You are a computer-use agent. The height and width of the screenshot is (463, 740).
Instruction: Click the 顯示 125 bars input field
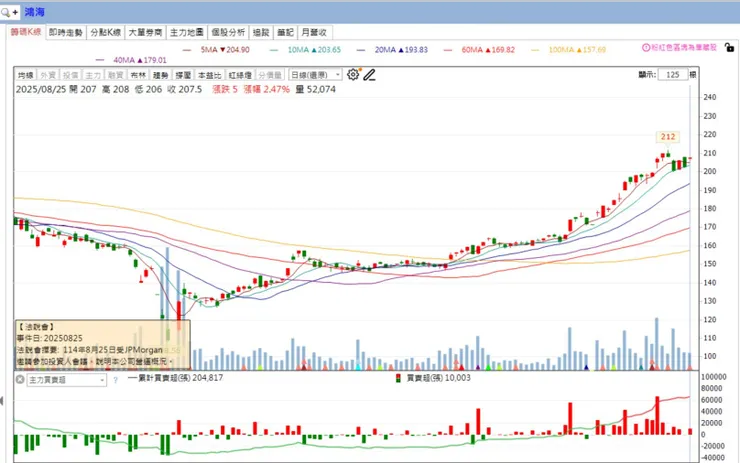(x=673, y=75)
